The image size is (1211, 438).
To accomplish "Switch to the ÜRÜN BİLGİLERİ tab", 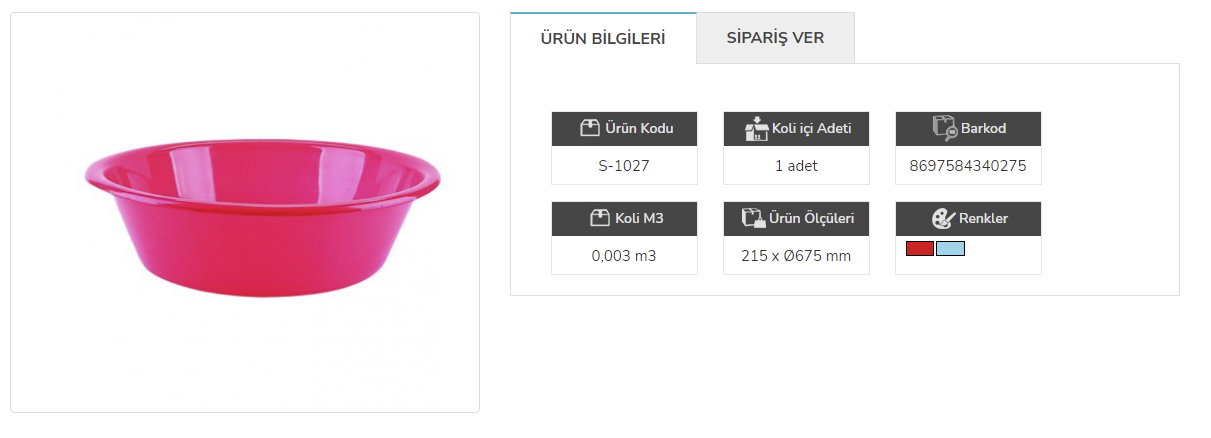I will coord(602,38).
